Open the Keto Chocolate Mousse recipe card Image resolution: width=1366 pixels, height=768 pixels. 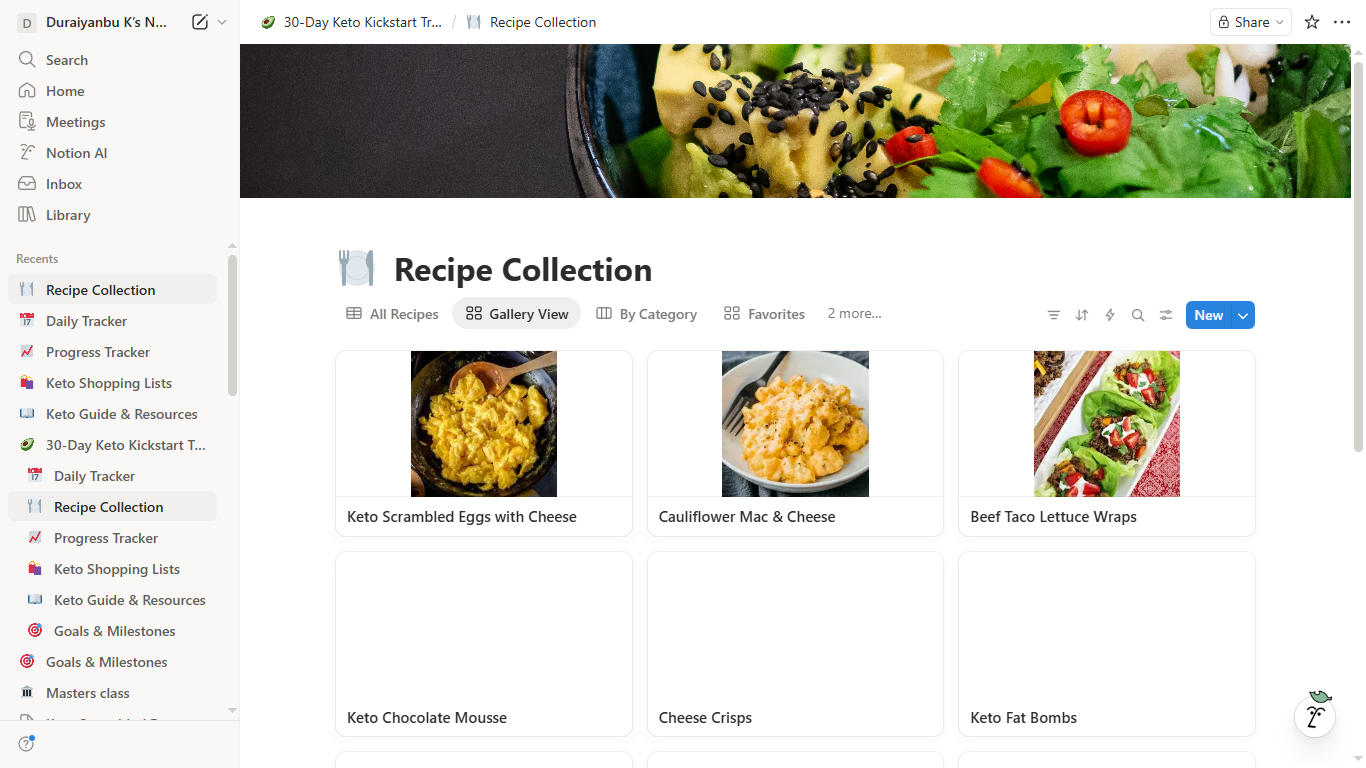[484, 644]
